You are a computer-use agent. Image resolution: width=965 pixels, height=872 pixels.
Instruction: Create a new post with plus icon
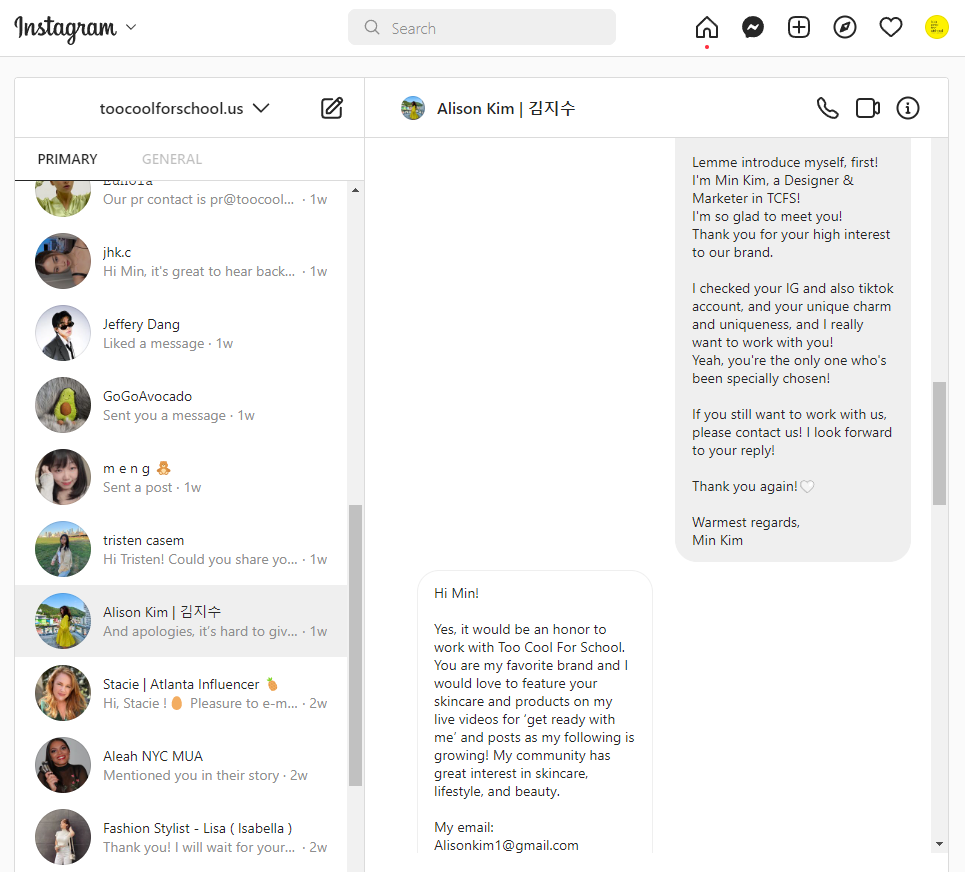[x=799, y=27]
